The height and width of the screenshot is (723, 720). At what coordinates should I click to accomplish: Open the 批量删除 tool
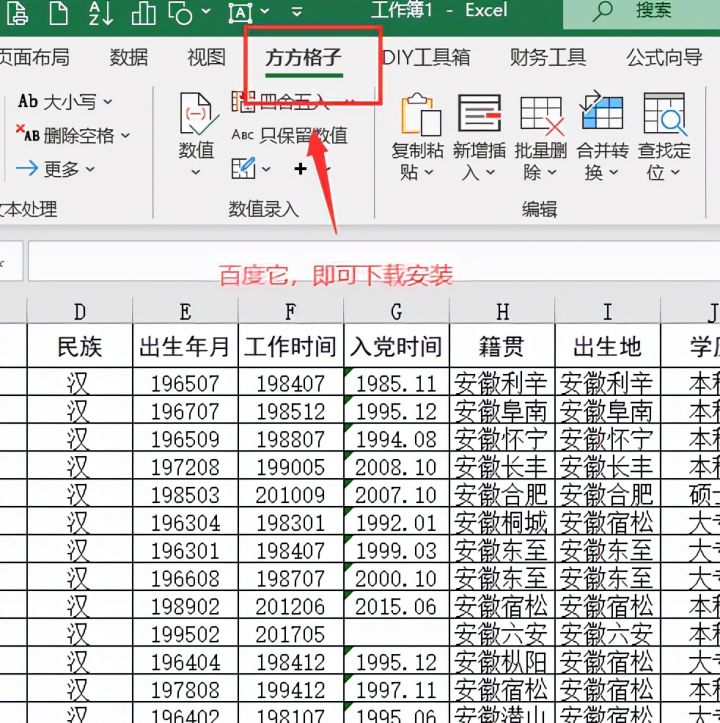click(x=541, y=136)
